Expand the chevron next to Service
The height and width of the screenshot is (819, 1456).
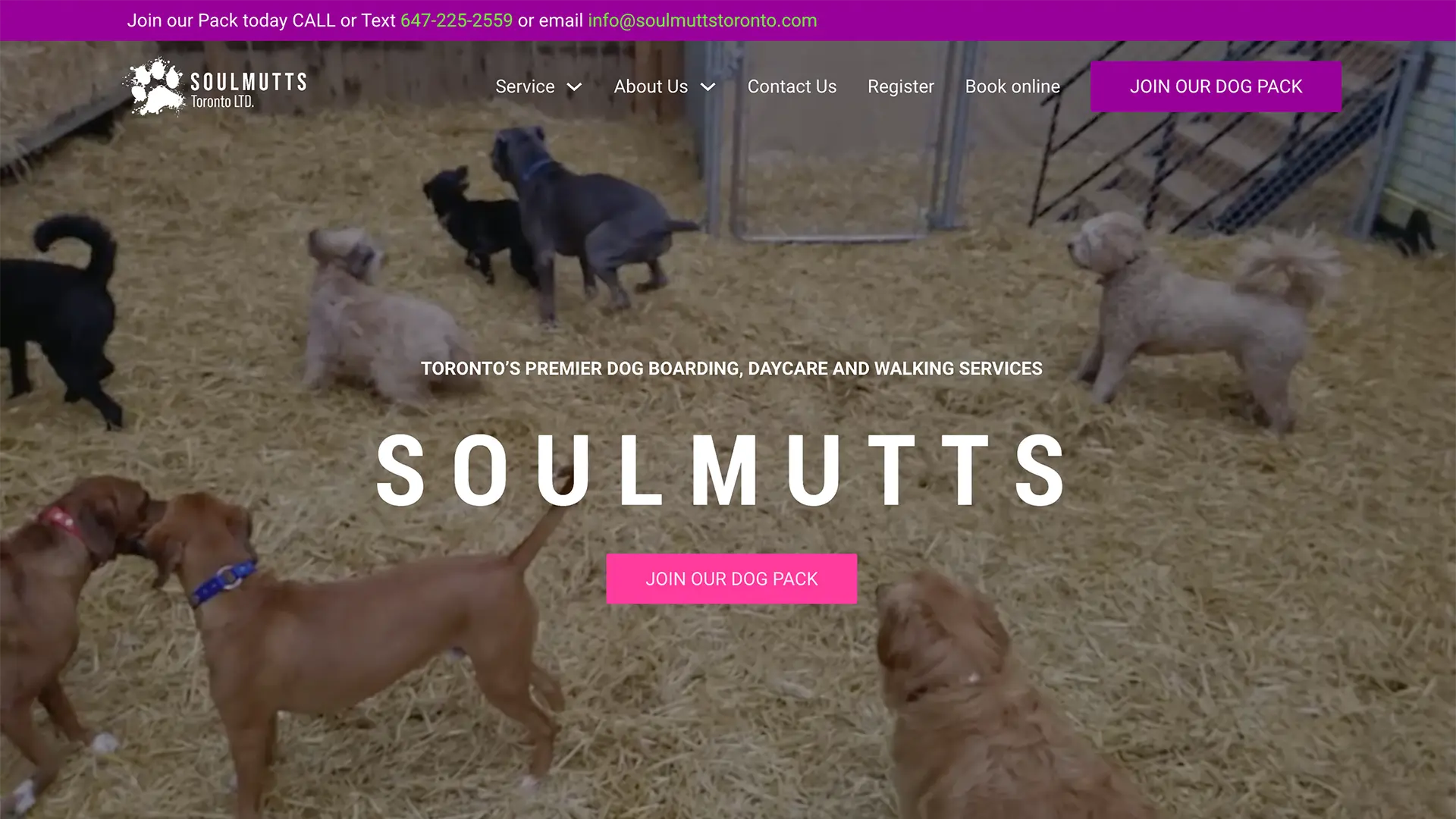pos(575,87)
